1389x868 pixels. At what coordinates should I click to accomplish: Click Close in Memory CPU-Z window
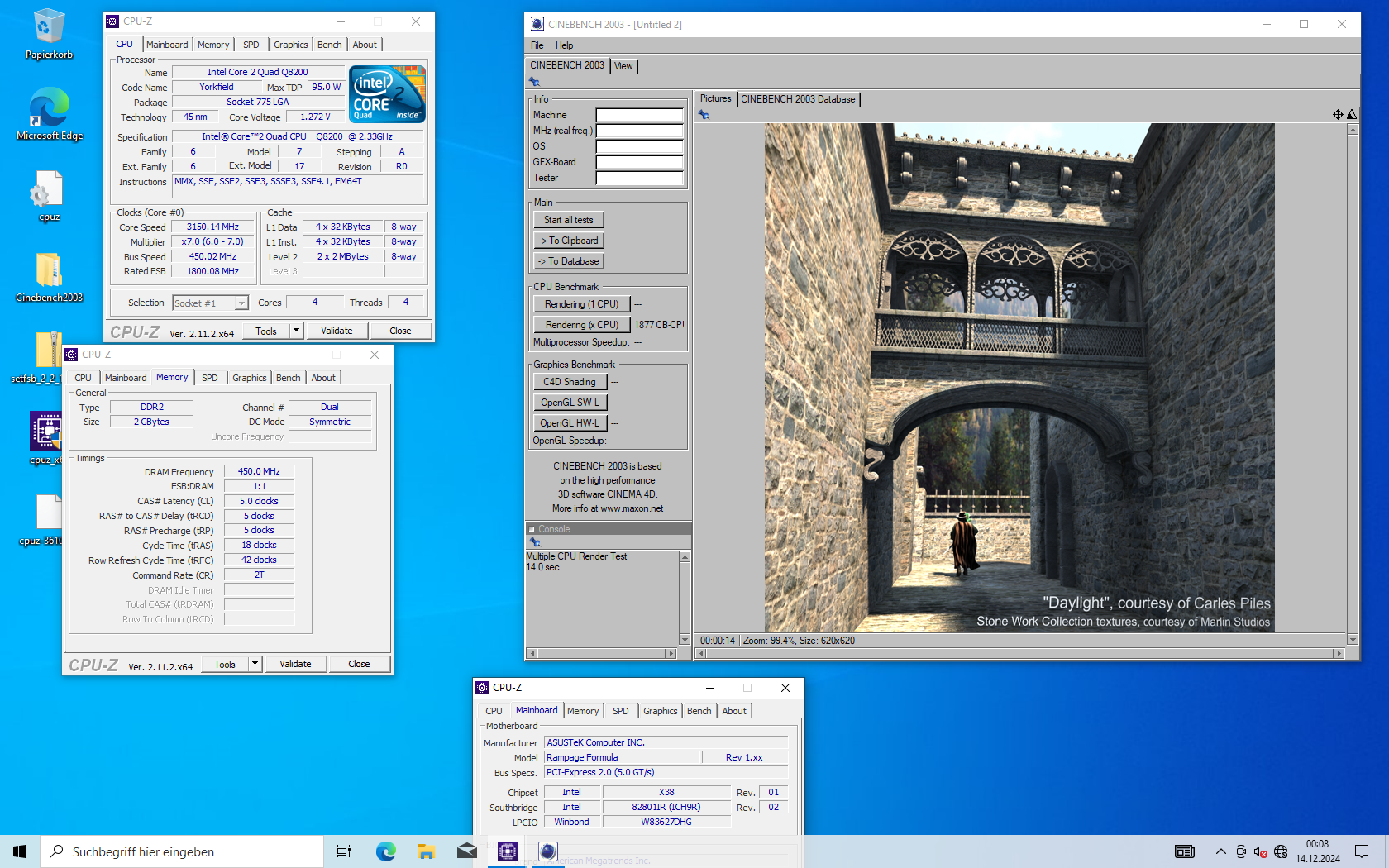359,664
